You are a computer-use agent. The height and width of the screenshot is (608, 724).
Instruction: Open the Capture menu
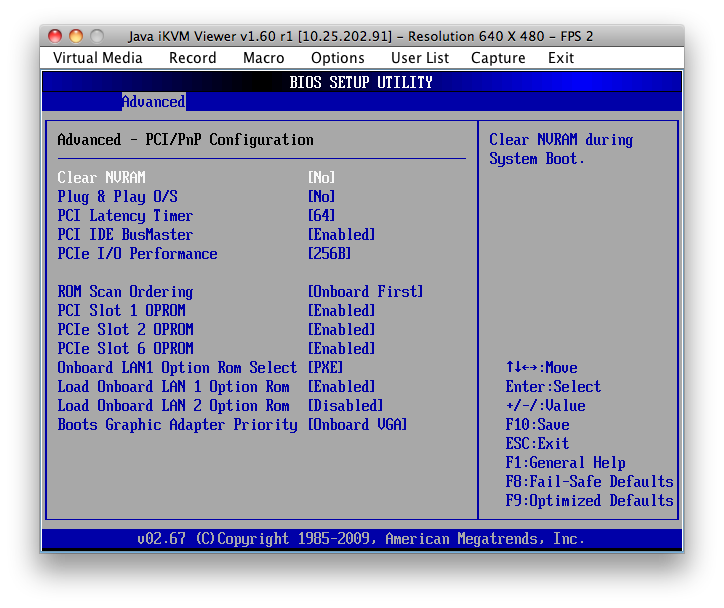[x=498, y=58]
